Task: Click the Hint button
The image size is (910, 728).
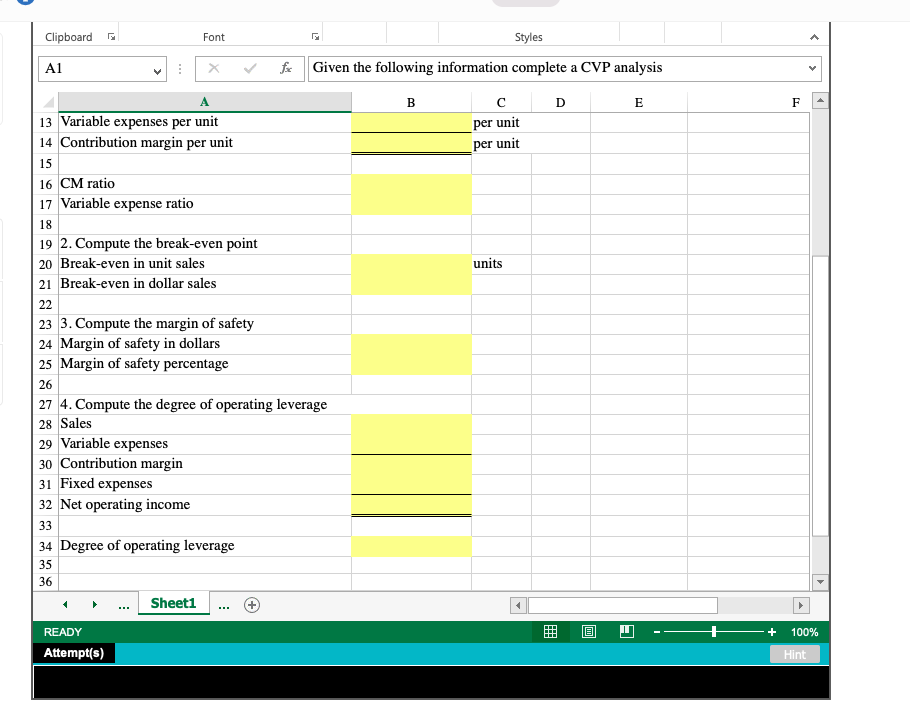Action: pyautogui.click(x=794, y=654)
